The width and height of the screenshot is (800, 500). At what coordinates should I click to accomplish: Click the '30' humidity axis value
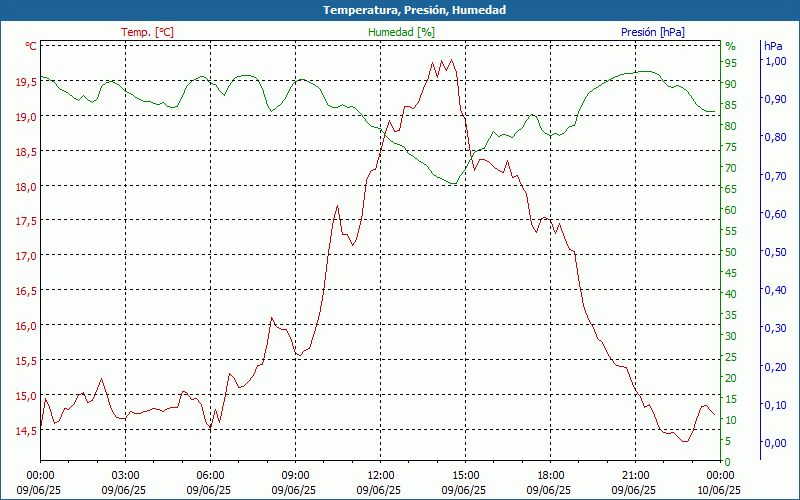(731, 336)
